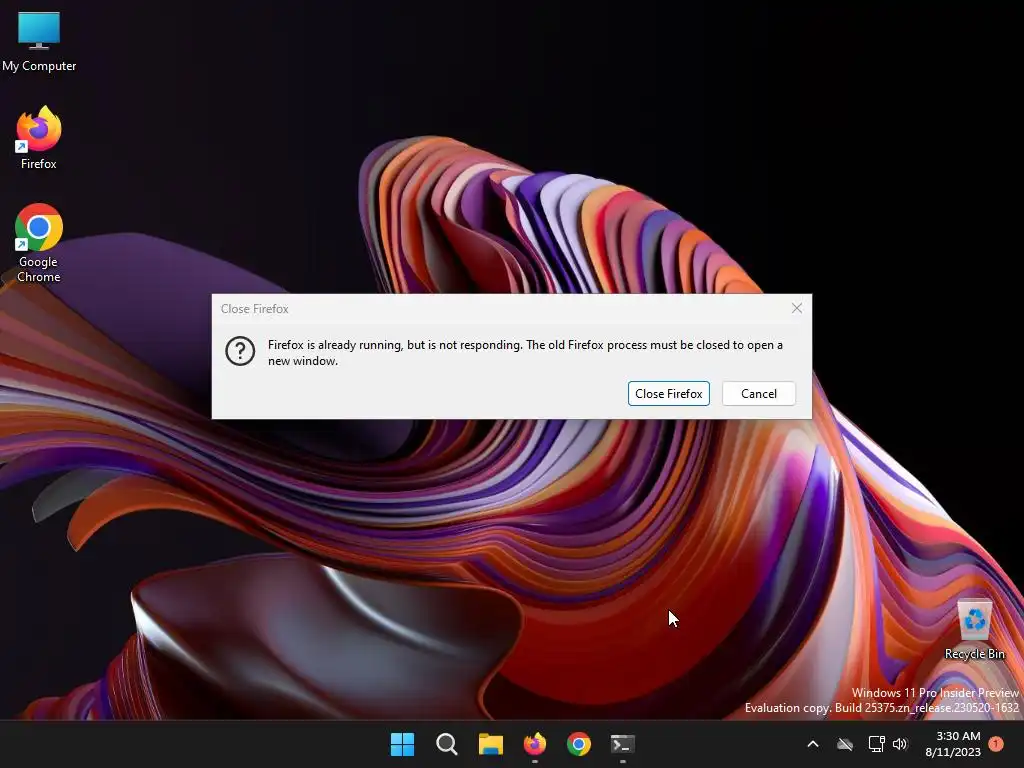The image size is (1024, 768).
Task: Click the OneDrive cloud tray icon
Action: (845, 744)
